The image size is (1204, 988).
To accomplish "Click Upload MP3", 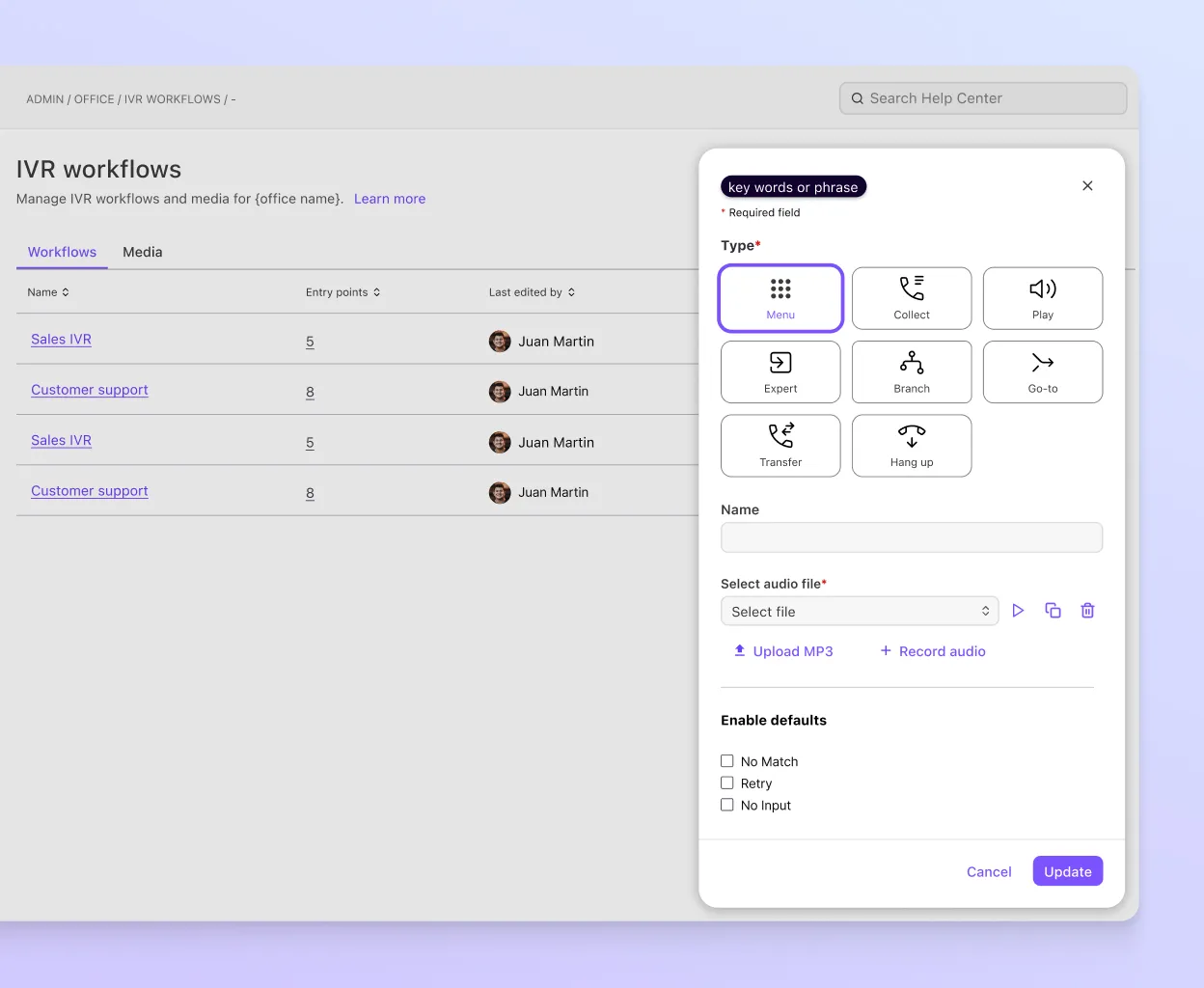I will 782,651.
